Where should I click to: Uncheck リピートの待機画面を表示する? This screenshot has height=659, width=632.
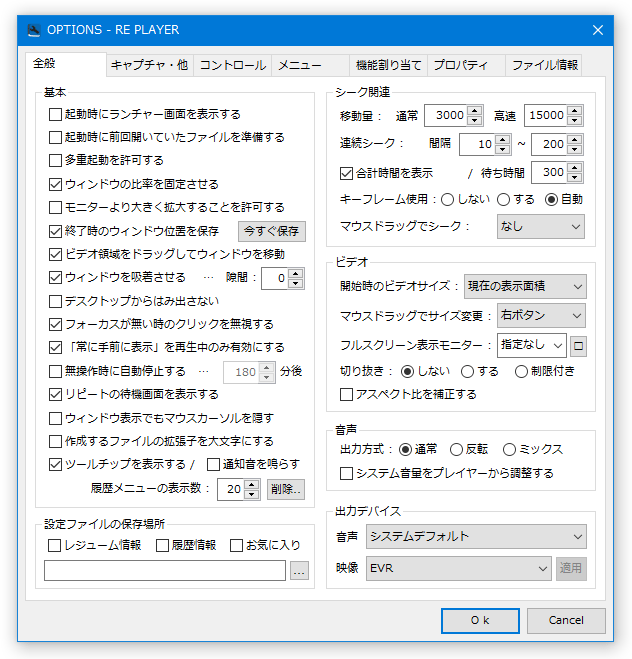point(55,394)
